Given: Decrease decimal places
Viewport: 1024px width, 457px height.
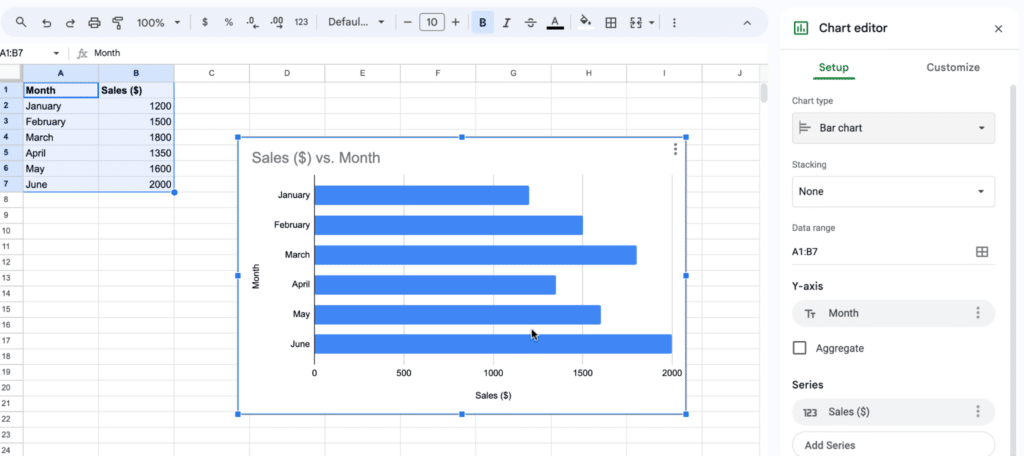Looking at the screenshot, I should coord(253,22).
